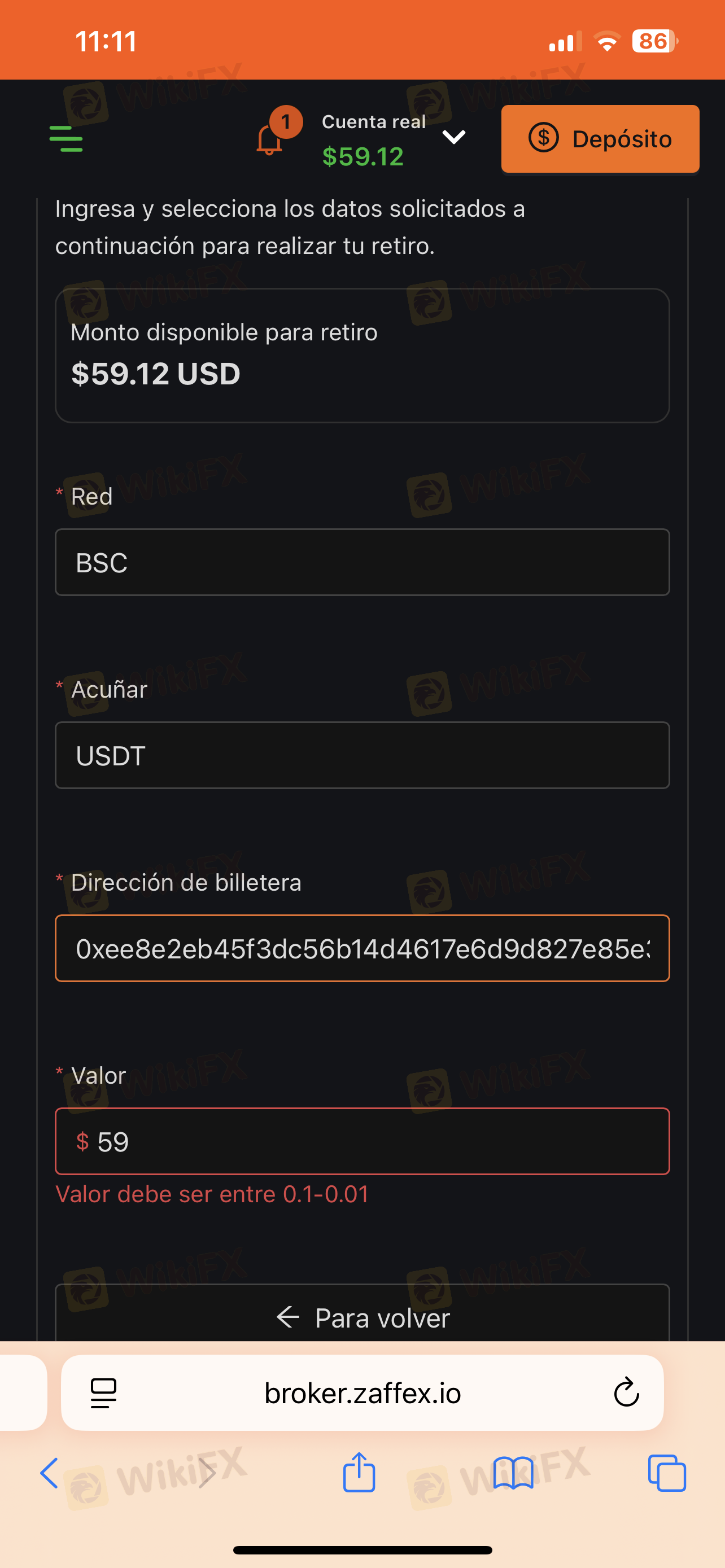Viewport: 725px width, 1568px height.
Task: Tap the Safari page format icon
Action: (x=103, y=1392)
